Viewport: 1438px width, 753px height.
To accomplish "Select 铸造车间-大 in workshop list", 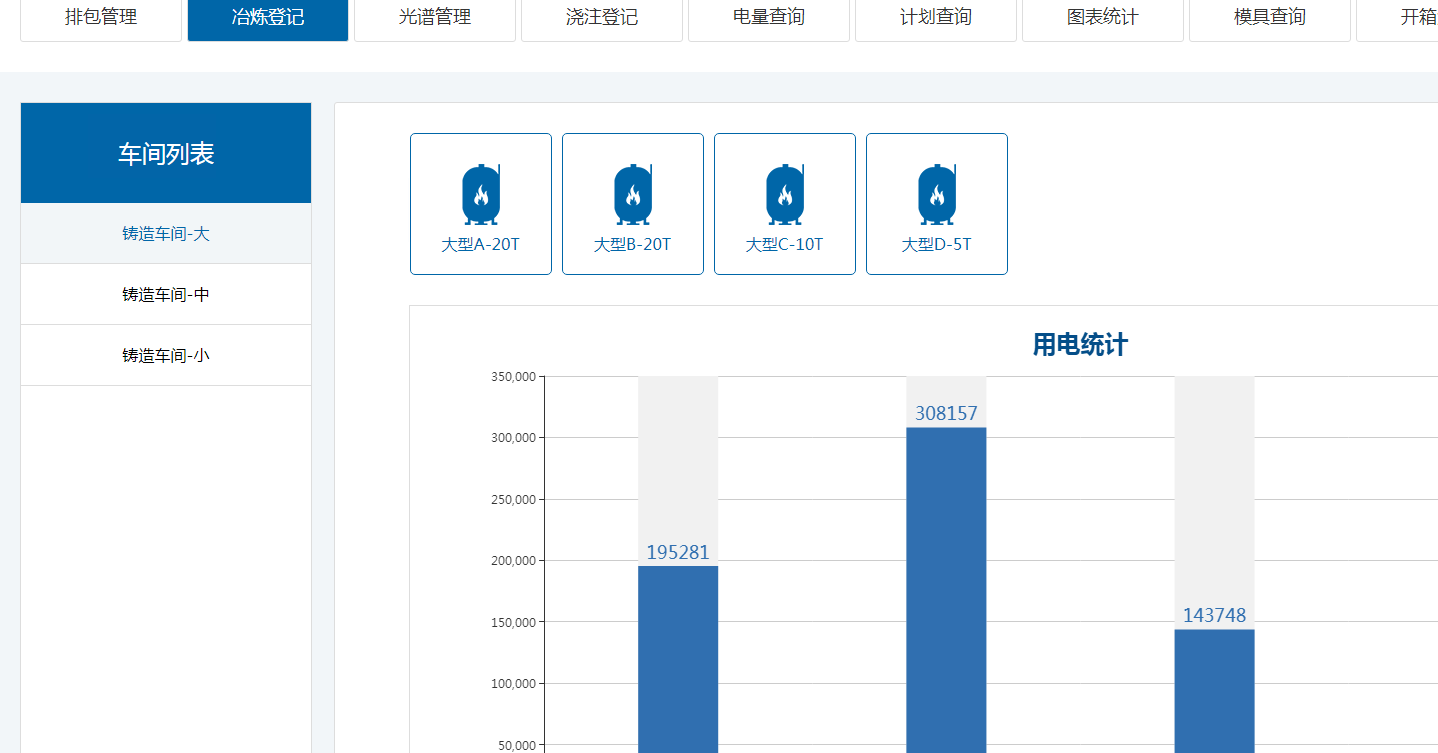I will point(166,234).
